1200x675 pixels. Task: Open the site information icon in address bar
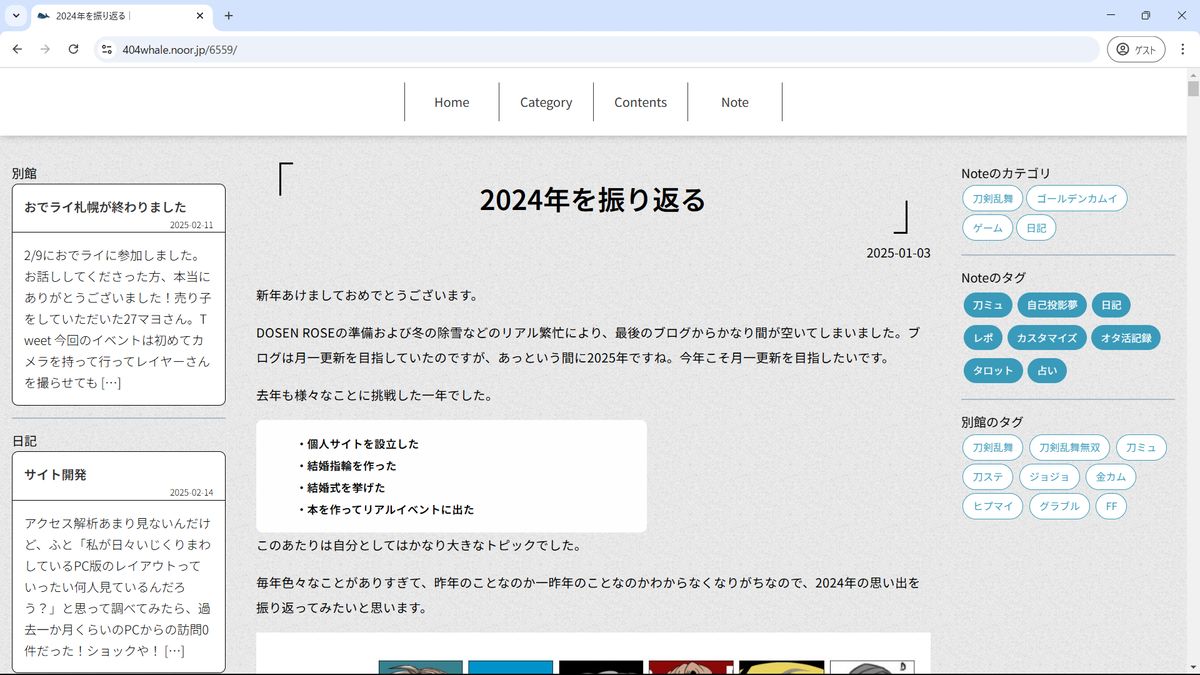pyautogui.click(x=107, y=49)
